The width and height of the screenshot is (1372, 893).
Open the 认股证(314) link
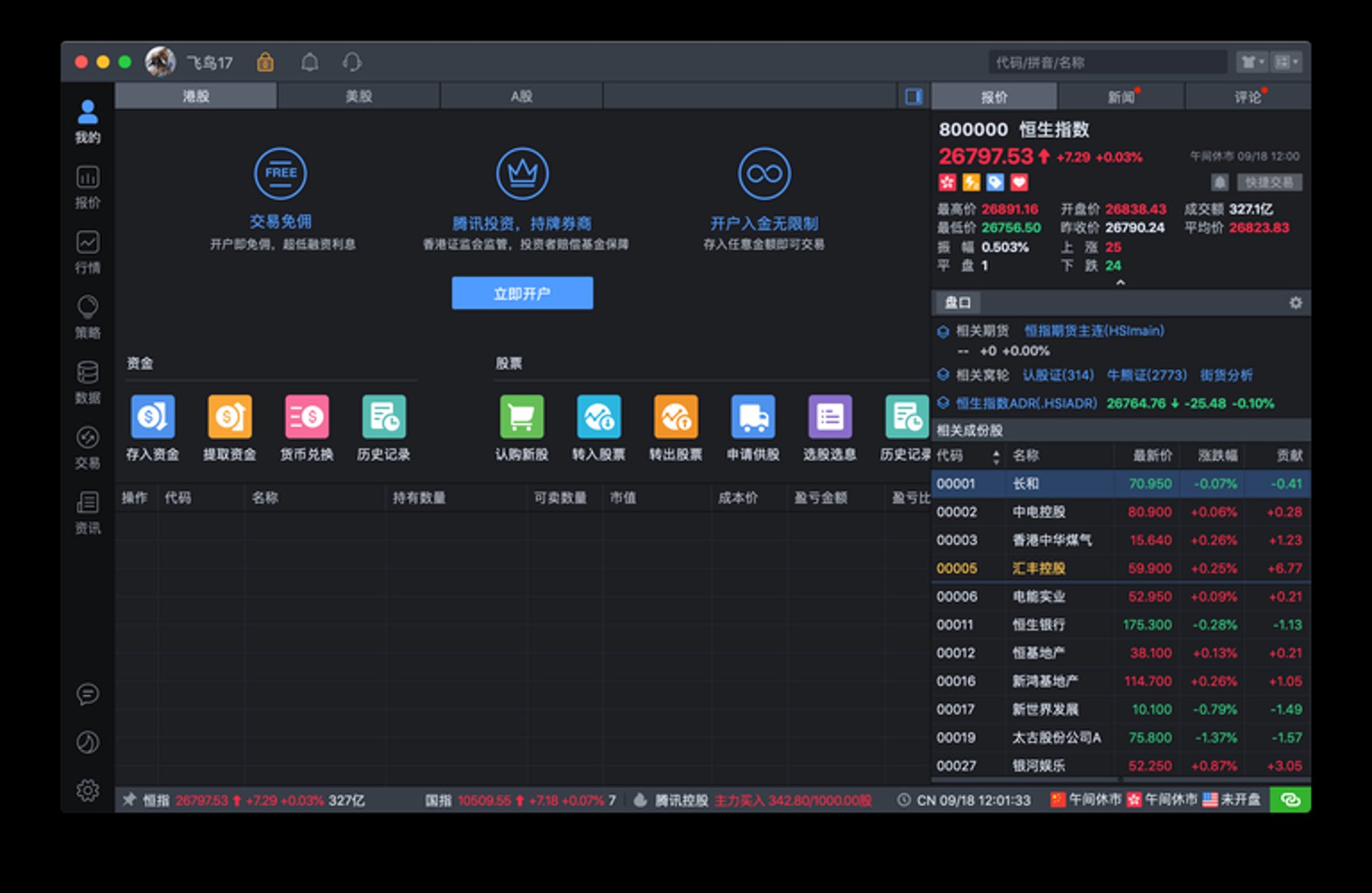(1058, 375)
